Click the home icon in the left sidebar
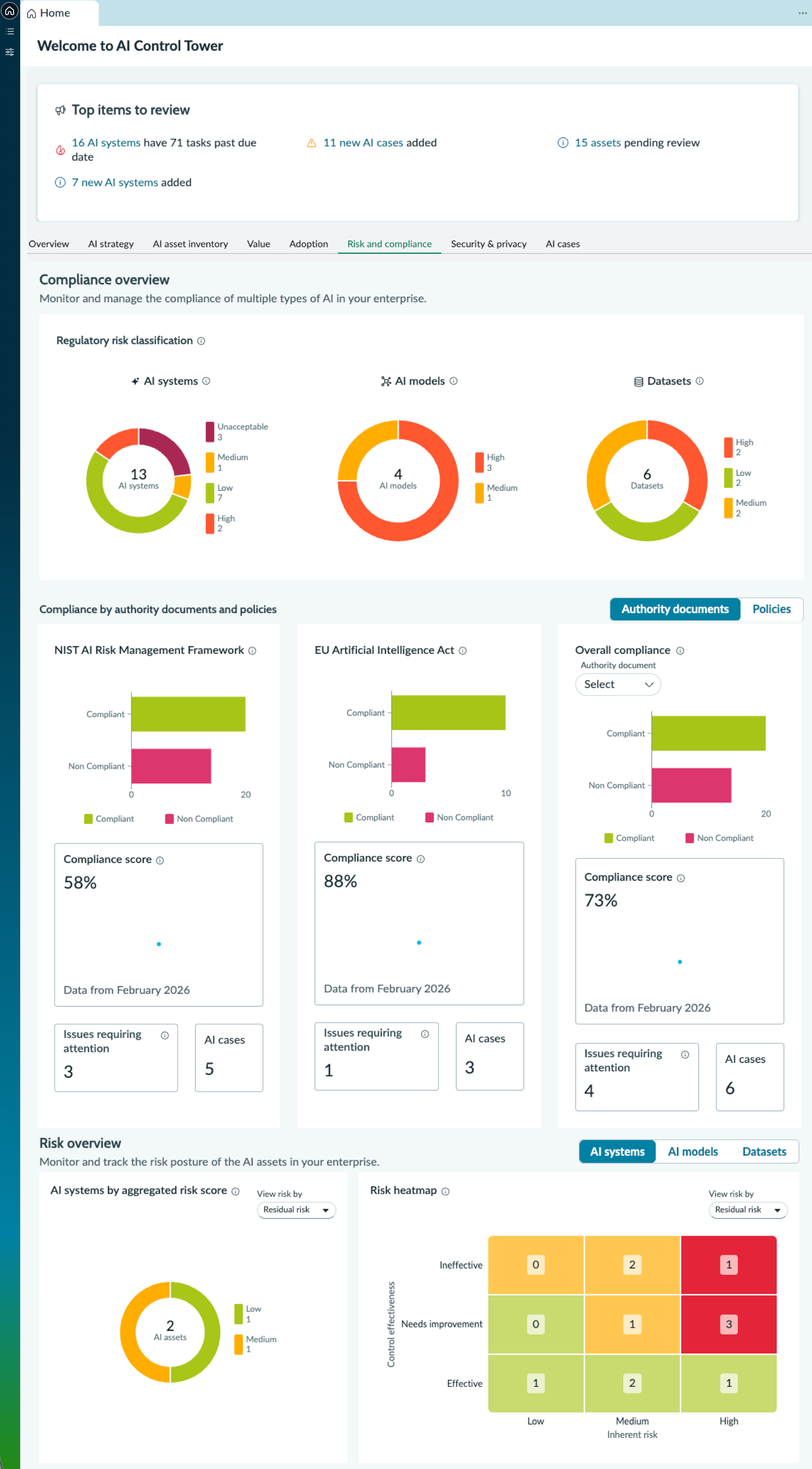This screenshot has height=1469, width=812. (10, 10)
